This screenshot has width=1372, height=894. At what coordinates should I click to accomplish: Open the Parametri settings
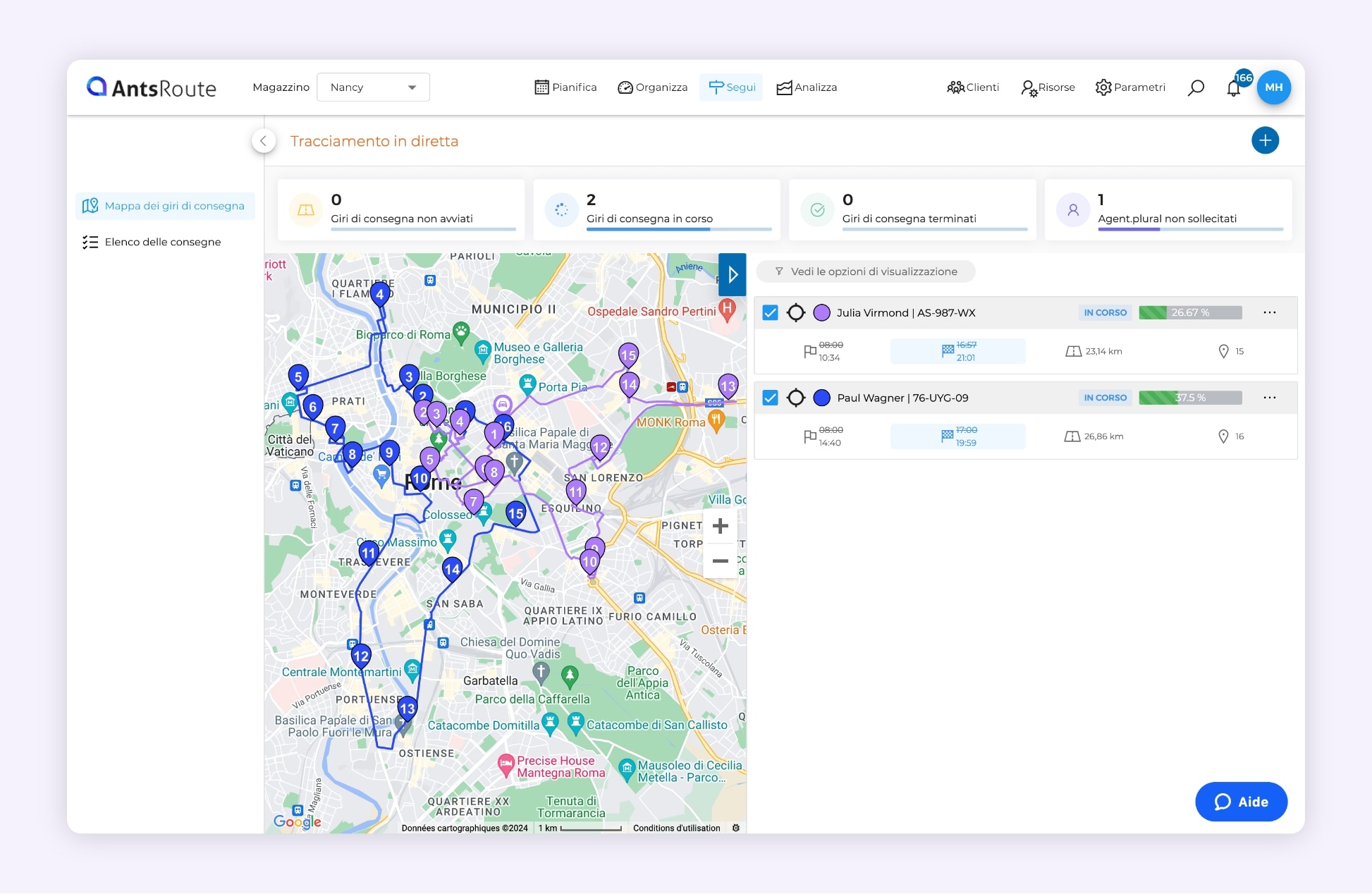[x=1130, y=87]
